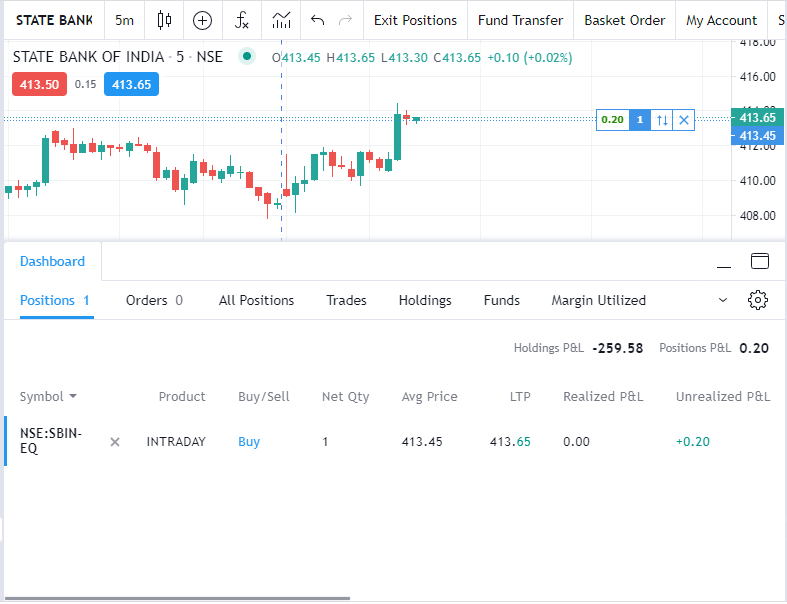This screenshot has width=787, height=604.
Task: Change the 5m chart interval
Action: [x=124, y=20]
